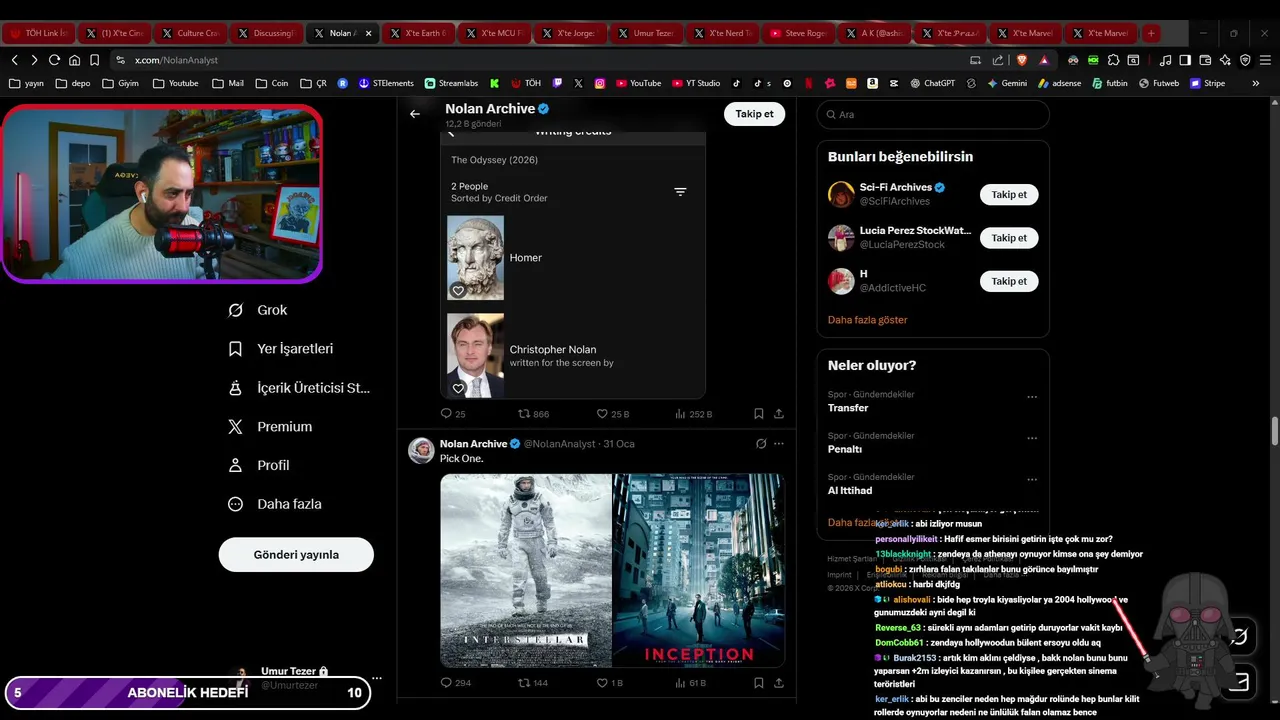Repost the Odyssey post with 866 reposts
Image resolution: width=1280 pixels, height=720 pixels.
(533, 414)
